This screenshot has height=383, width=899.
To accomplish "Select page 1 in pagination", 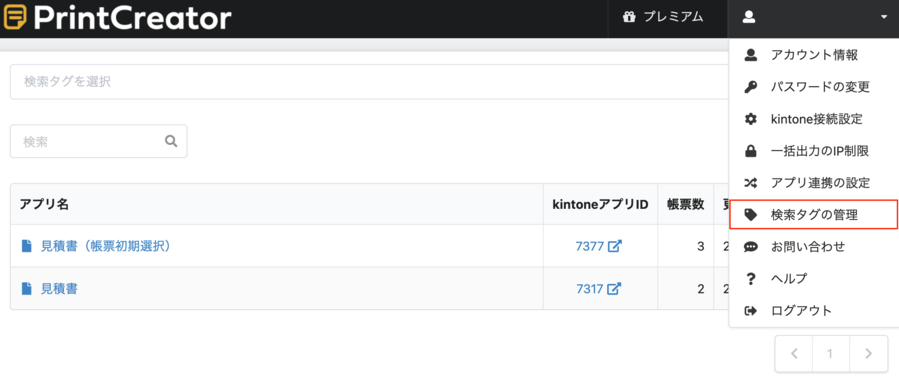I will (x=830, y=354).
